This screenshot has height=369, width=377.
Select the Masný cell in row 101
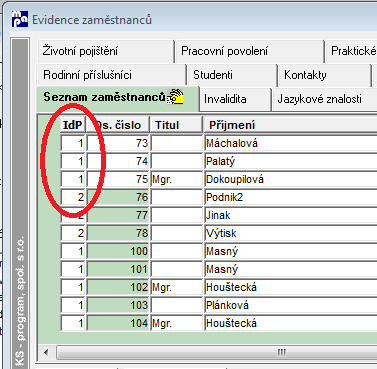[x=291, y=269]
